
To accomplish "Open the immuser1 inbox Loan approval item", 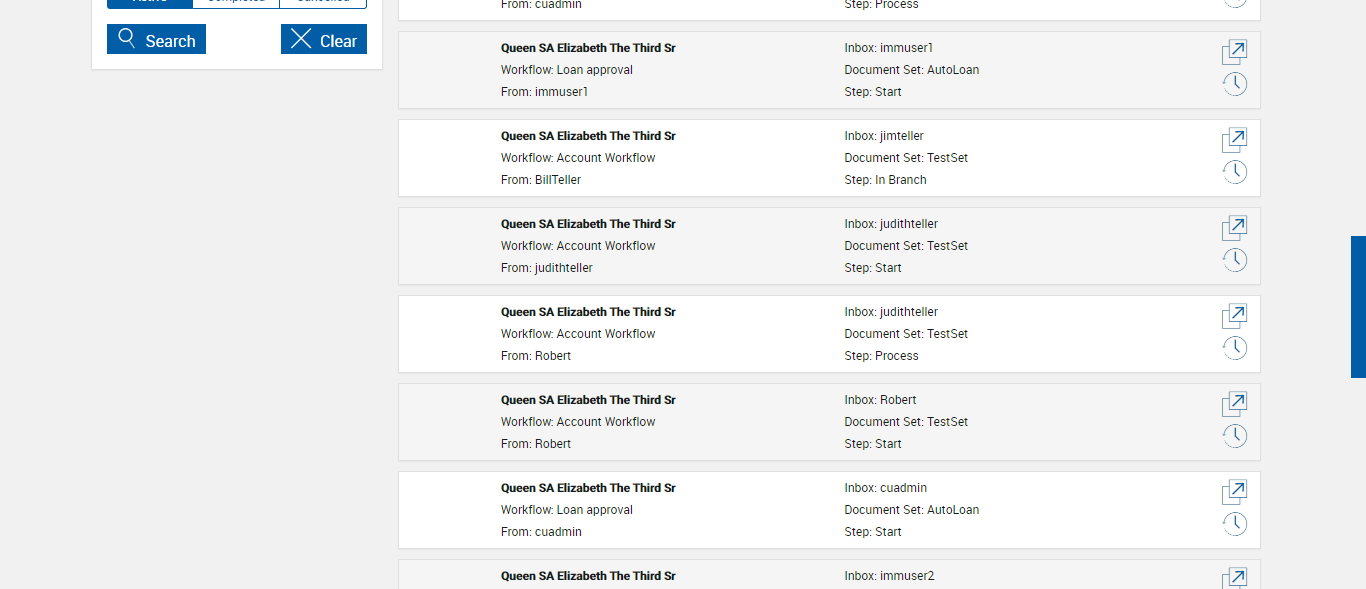I will pos(1234,52).
